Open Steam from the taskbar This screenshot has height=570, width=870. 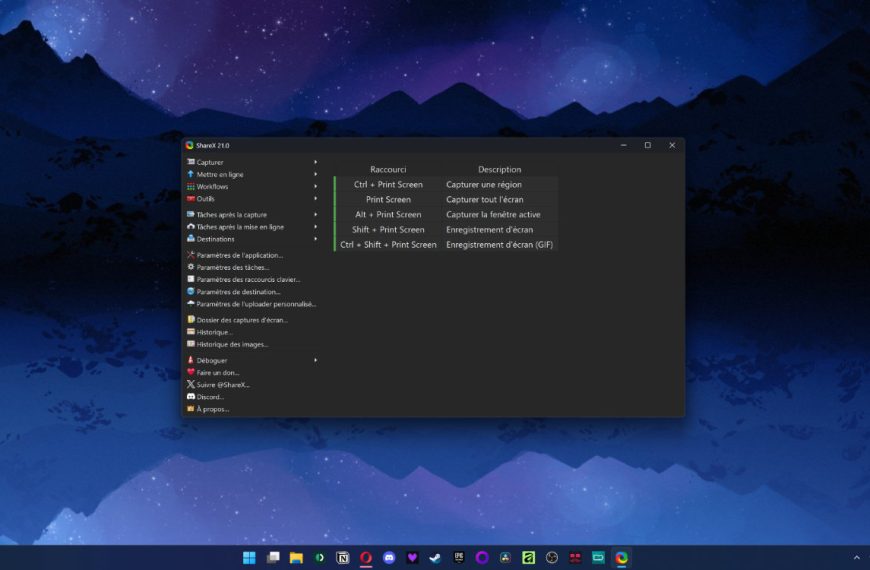(436, 558)
